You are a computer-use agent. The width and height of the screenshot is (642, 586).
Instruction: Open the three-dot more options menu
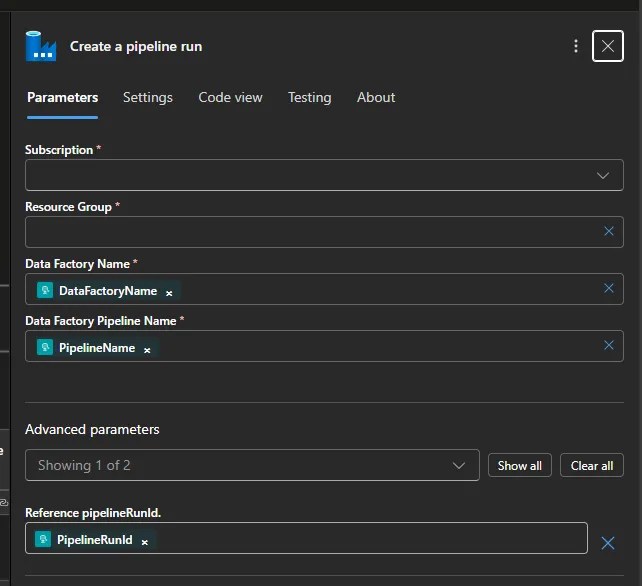point(576,46)
